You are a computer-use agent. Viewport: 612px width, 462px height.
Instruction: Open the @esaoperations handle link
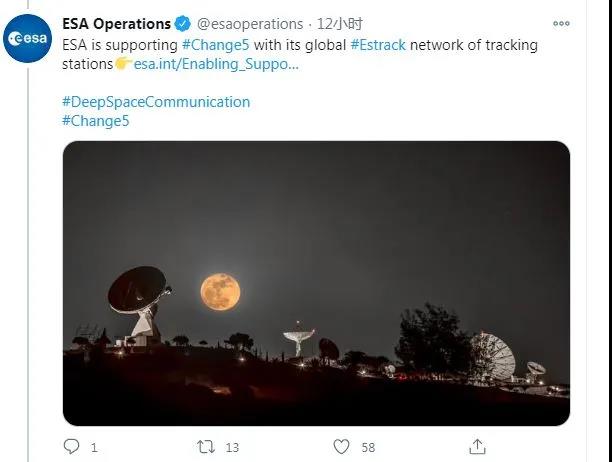pyautogui.click(x=248, y=23)
